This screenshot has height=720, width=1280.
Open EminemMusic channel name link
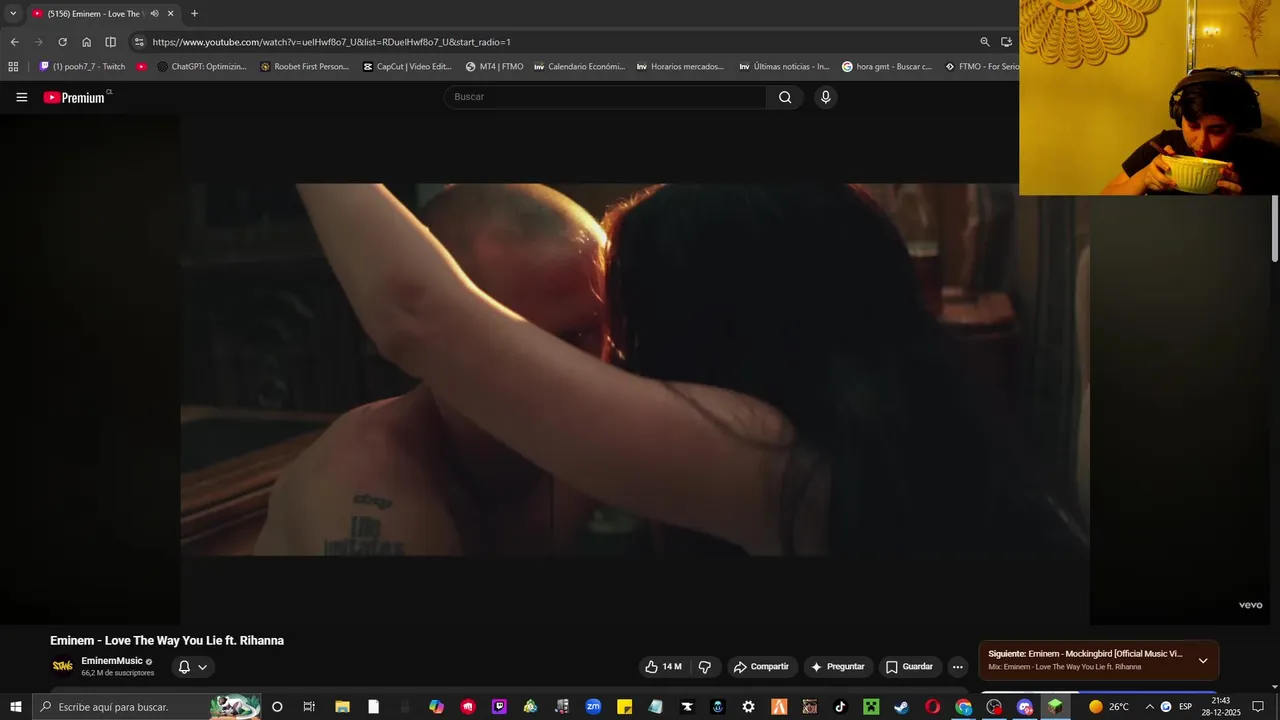tap(112, 661)
